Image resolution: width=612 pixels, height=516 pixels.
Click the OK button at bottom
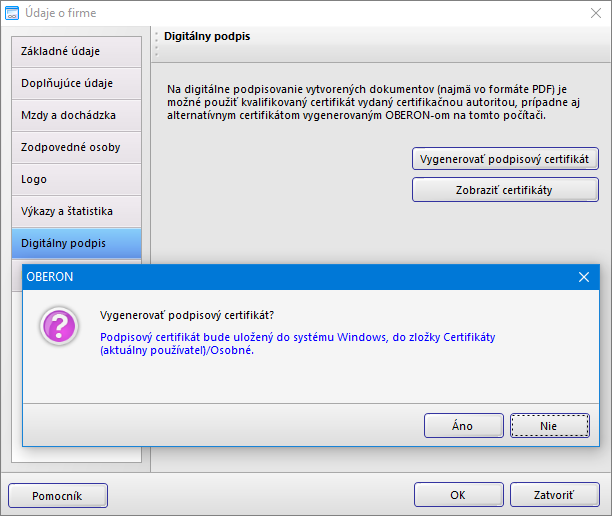coord(459,495)
